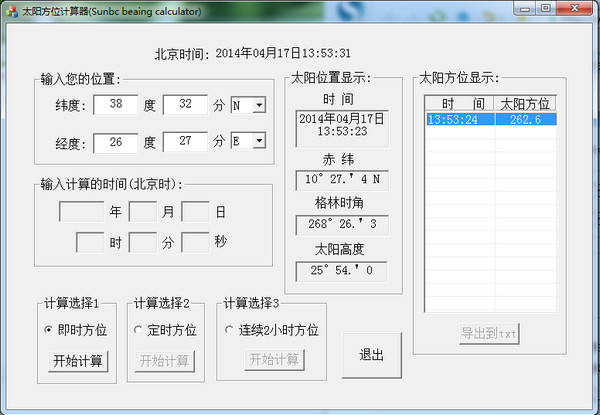
Task: Focus the longitude minutes field showing 27
Action: tap(184, 141)
